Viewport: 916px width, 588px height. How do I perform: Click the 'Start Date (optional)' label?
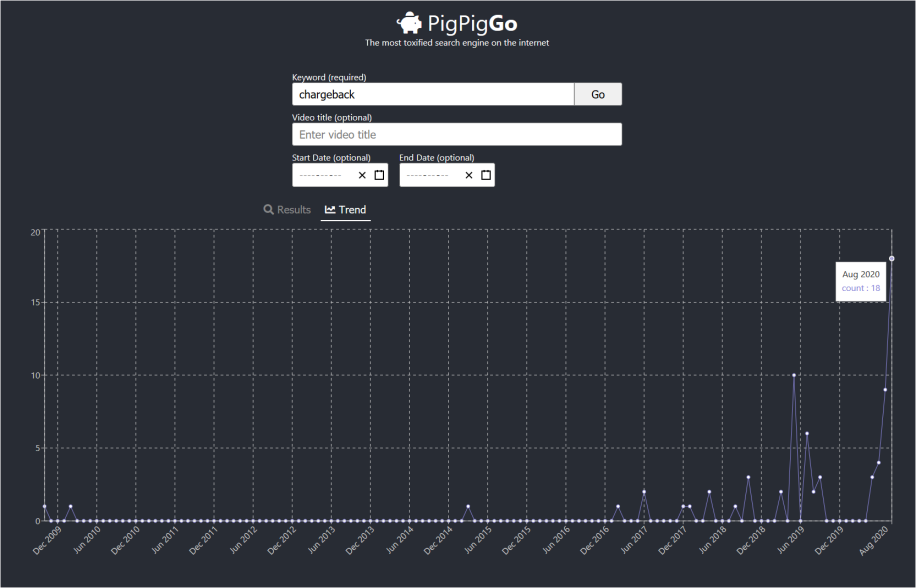[331, 158]
